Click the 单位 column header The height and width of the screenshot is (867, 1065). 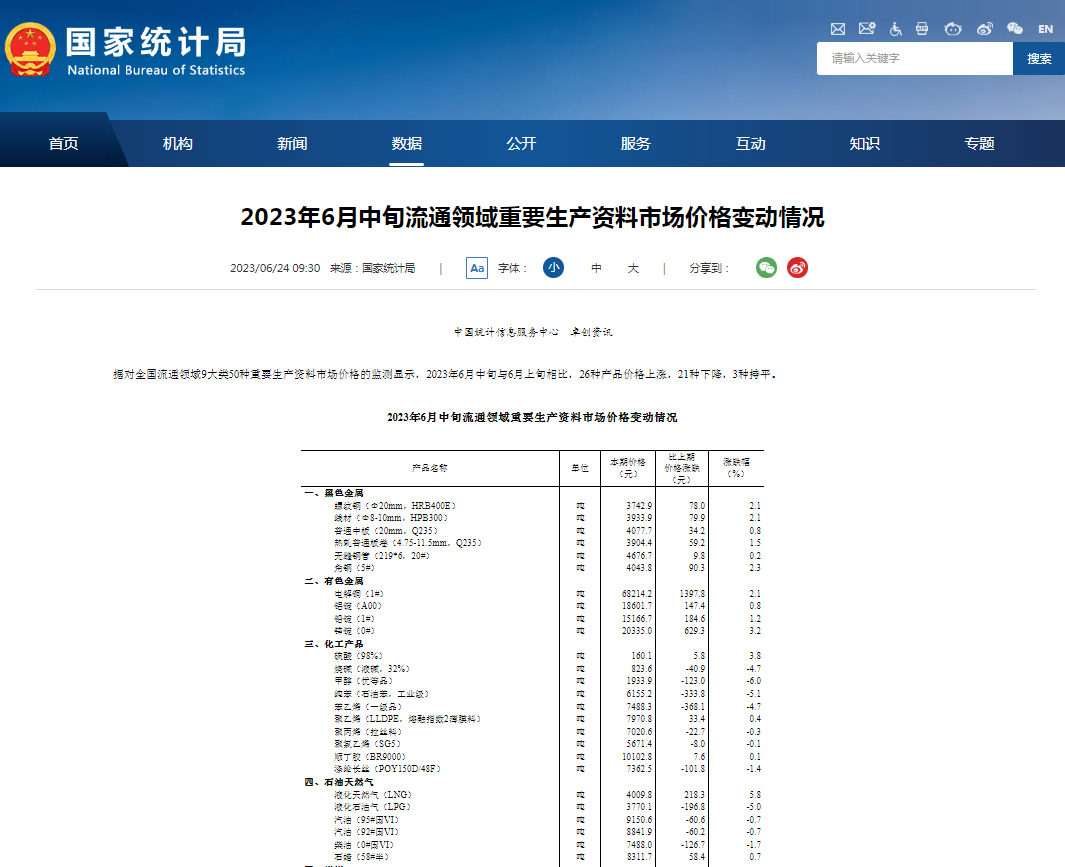[580, 468]
